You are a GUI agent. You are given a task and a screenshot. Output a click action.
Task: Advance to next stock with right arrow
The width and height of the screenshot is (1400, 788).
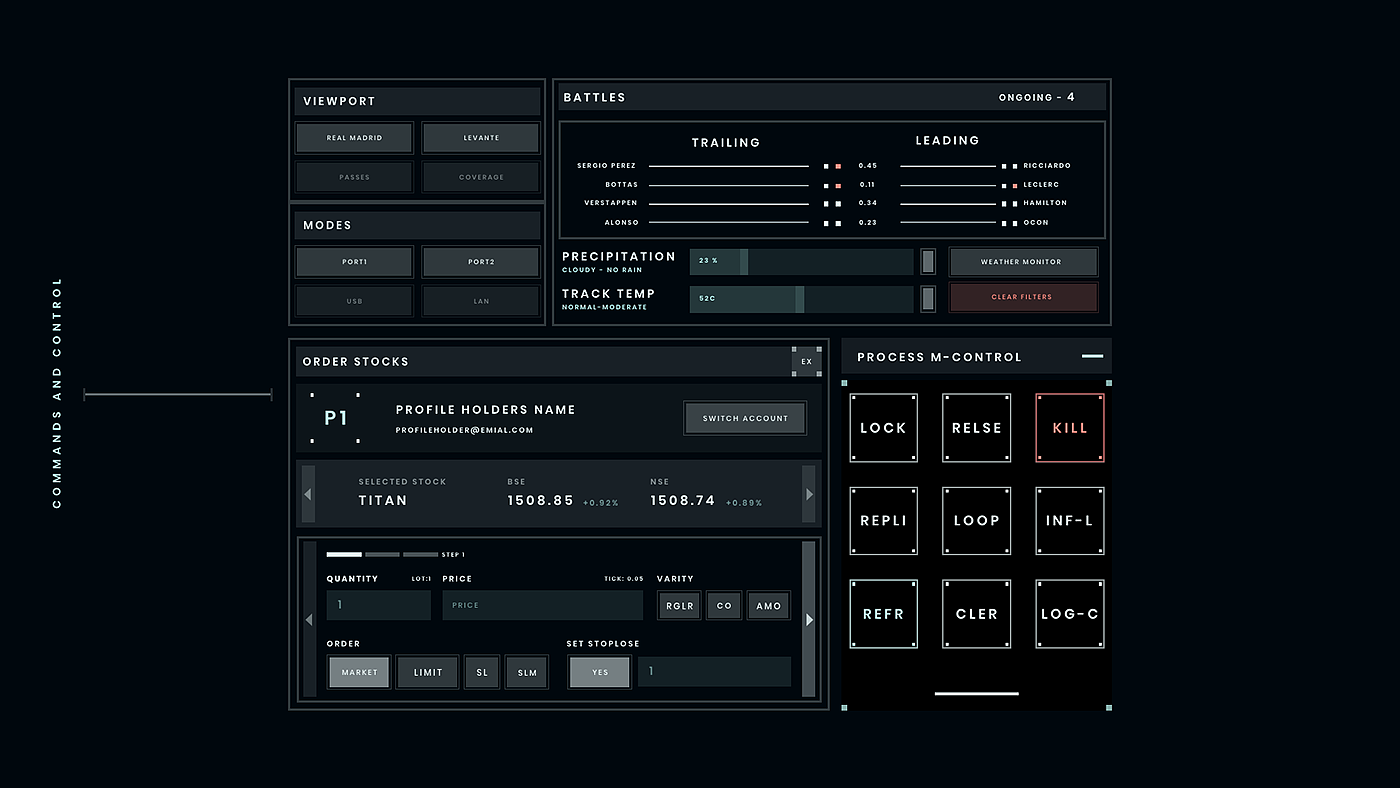point(809,494)
